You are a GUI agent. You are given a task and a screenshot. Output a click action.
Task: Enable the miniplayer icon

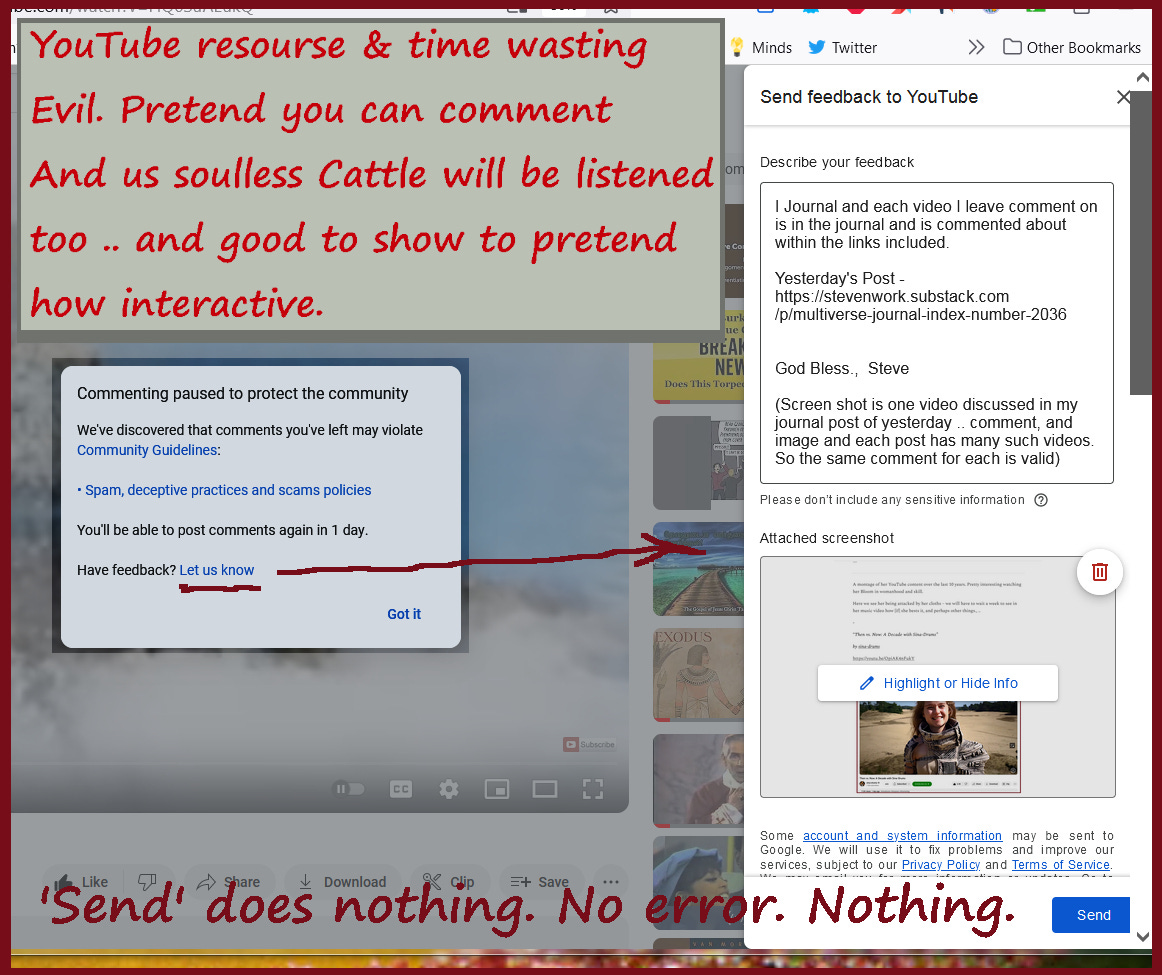497,789
